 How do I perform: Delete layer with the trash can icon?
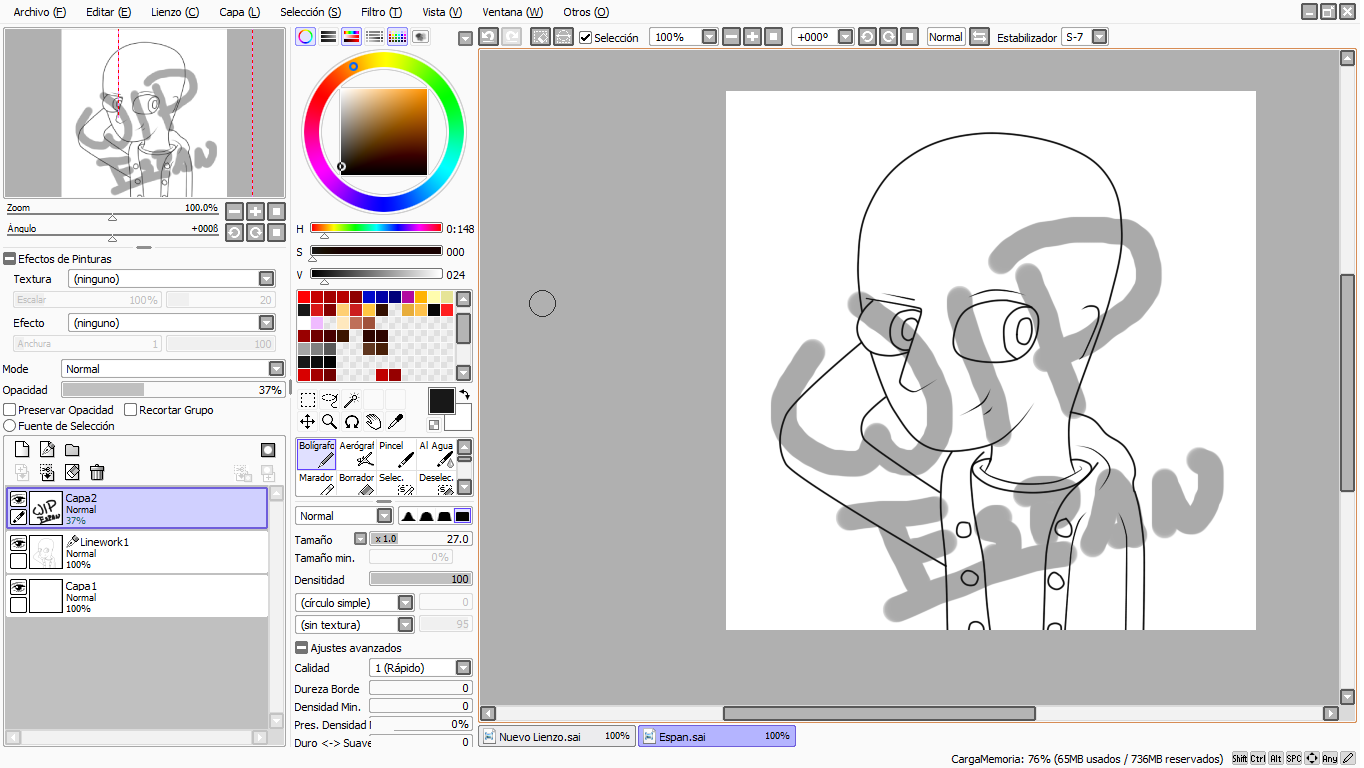pos(97,472)
